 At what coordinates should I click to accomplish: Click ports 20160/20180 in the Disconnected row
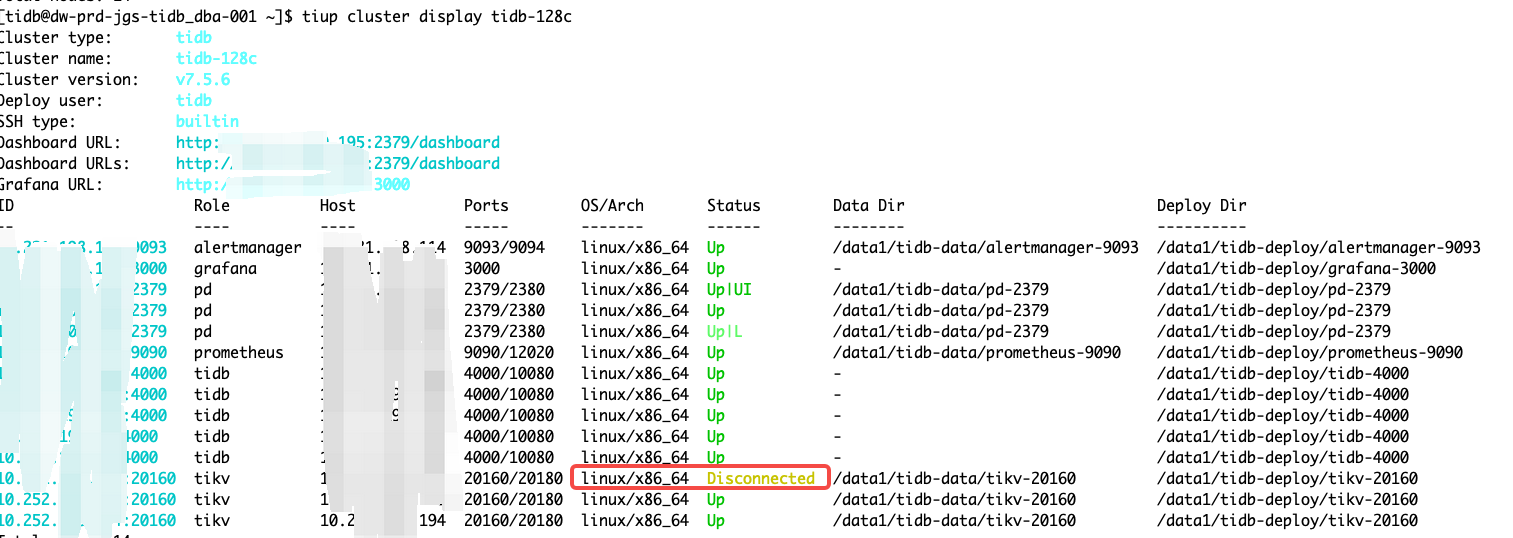click(x=513, y=478)
